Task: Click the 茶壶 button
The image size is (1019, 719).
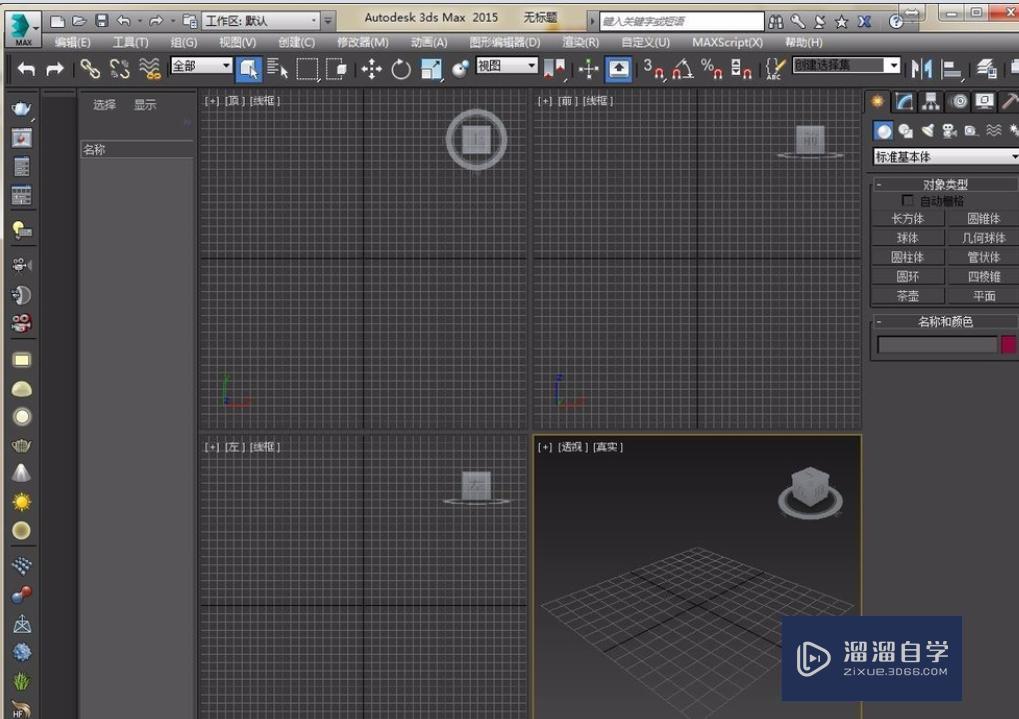Action: (x=907, y=296)
